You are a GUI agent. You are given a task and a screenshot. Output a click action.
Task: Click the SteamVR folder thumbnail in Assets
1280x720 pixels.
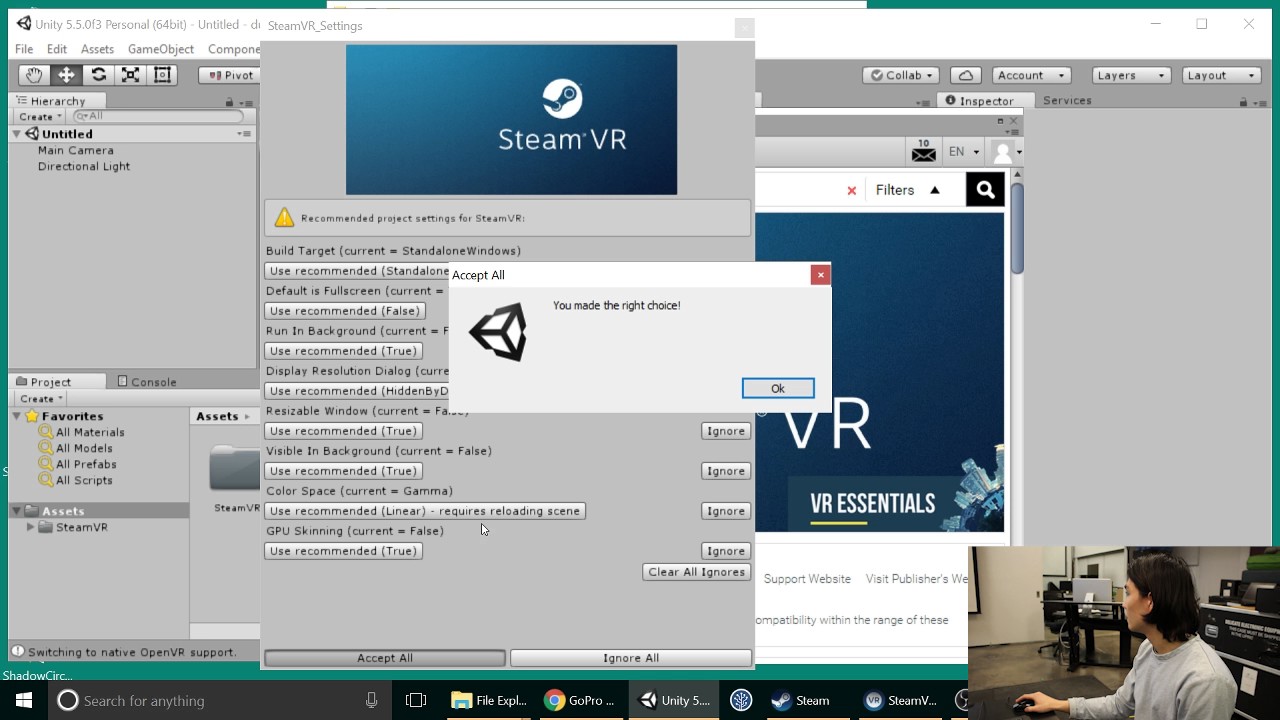tap(235, 470)
